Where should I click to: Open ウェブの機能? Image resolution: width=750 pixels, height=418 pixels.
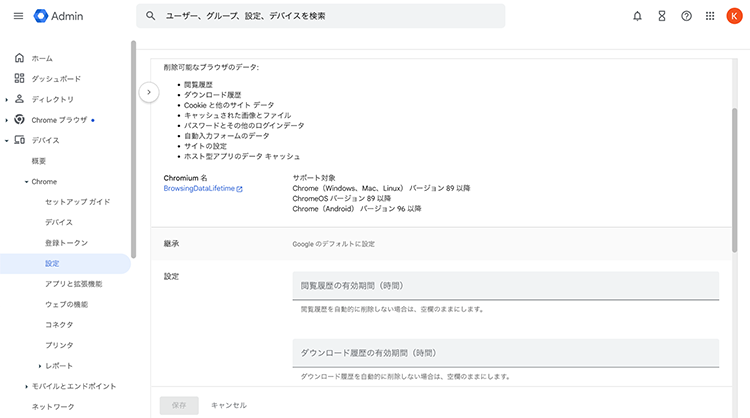point(66,305)
